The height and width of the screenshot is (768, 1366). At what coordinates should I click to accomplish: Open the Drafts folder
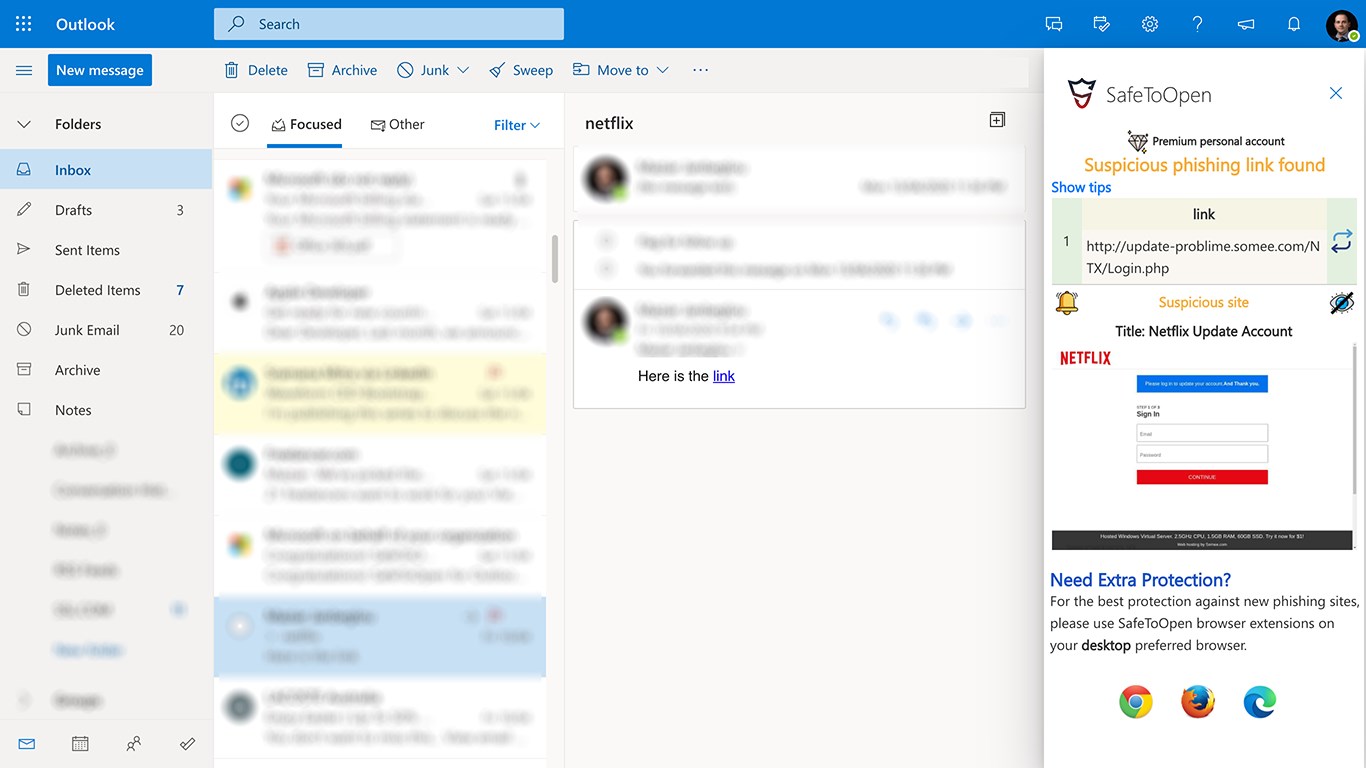106,210
